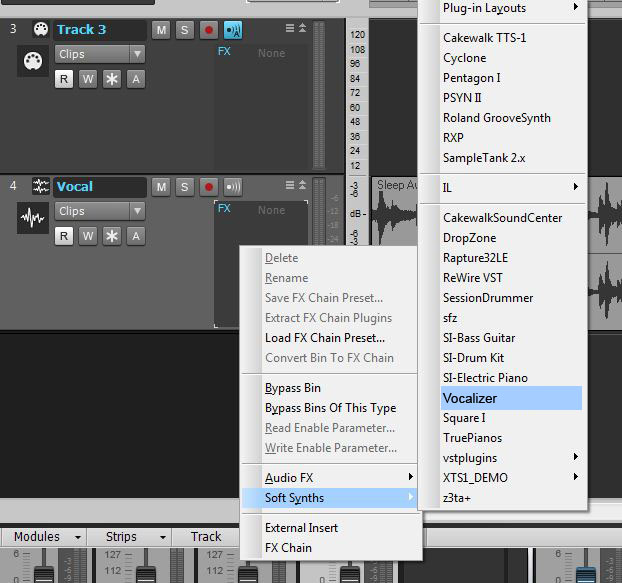Click the Track button in console toolbar
Viewport: 622px width, 583px height.
206,537
